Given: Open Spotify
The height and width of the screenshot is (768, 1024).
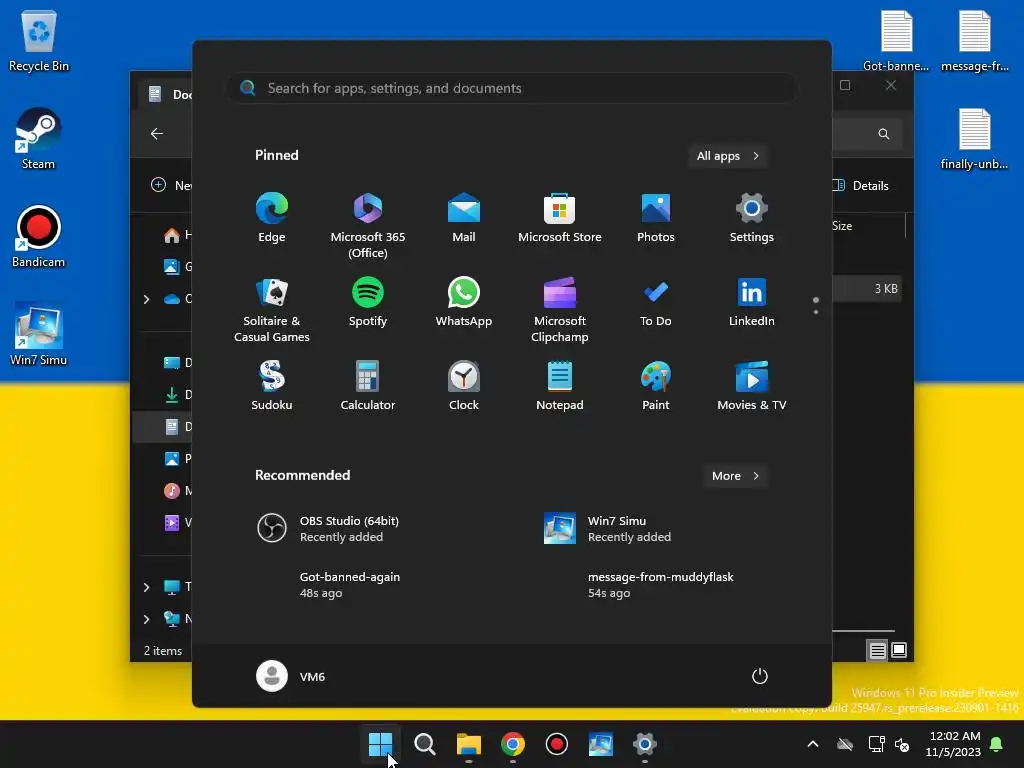Looking at the screenshot, I should (x=368, y=302).
